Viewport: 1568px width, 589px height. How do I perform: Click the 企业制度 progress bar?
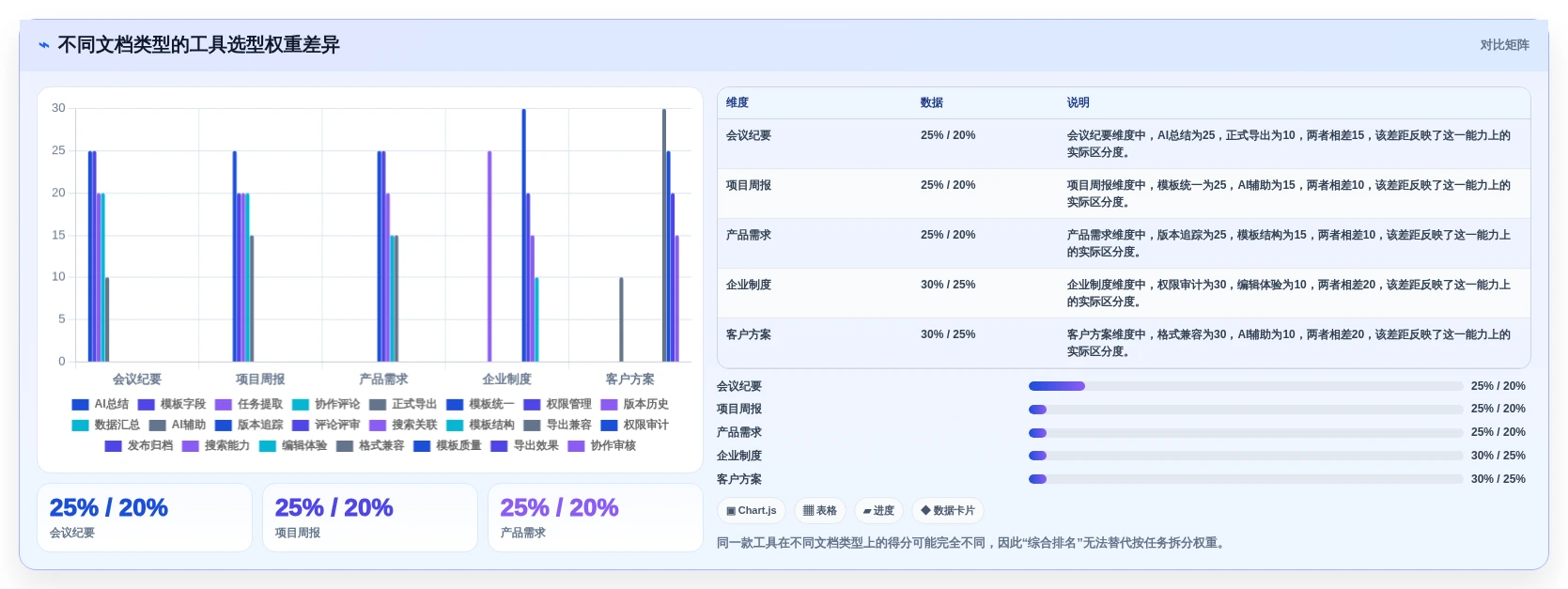[1246, 456]
